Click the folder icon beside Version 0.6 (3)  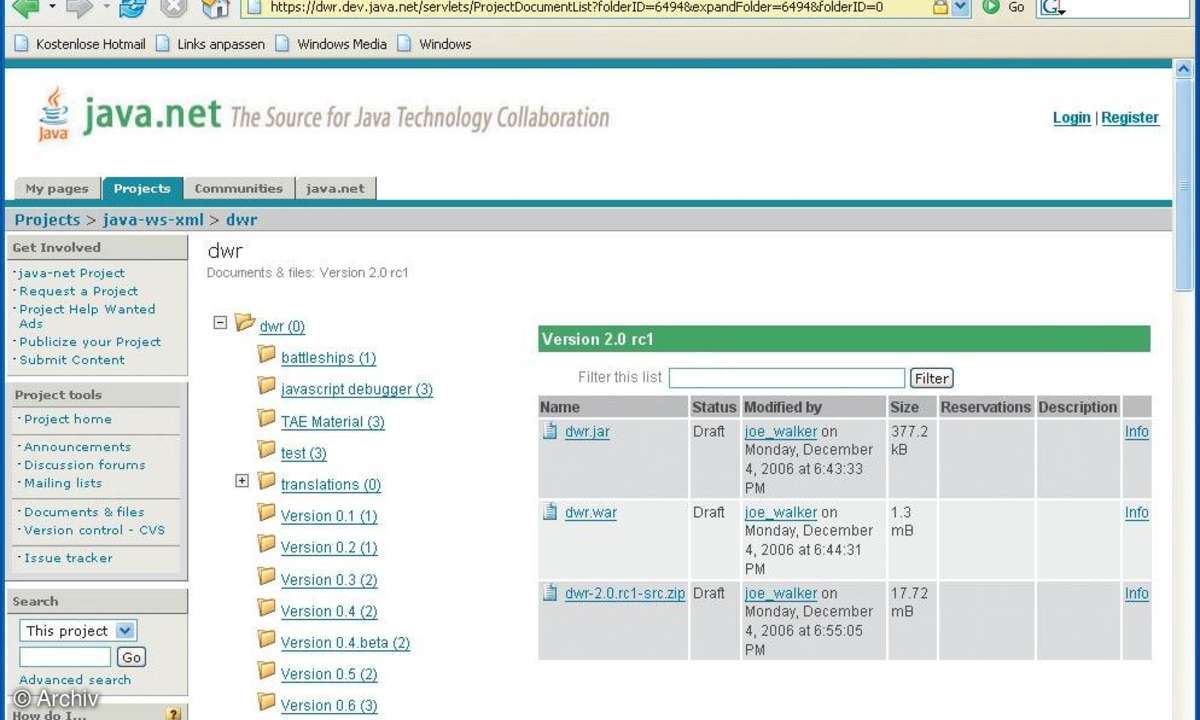266,701
